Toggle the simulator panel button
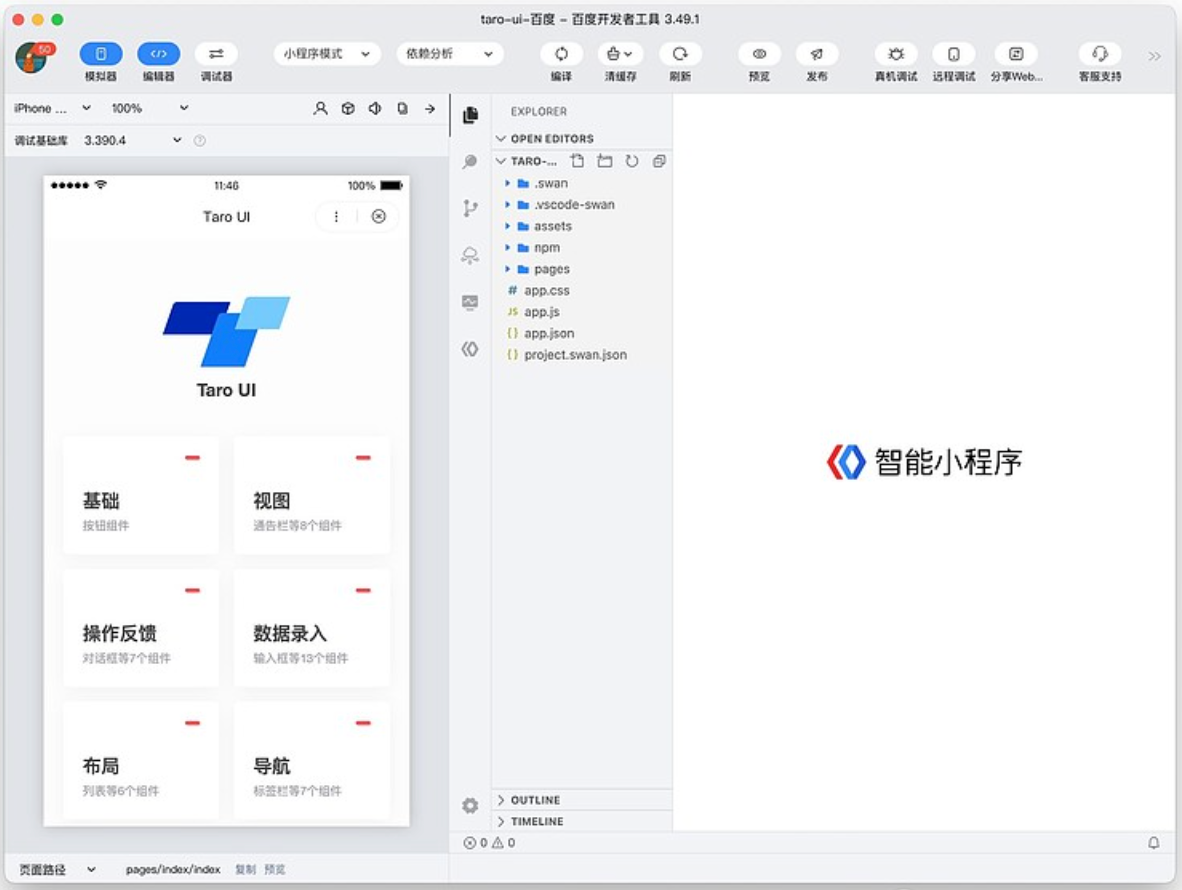Screen dimensions: 1182x890 click(x=100, y=54)
